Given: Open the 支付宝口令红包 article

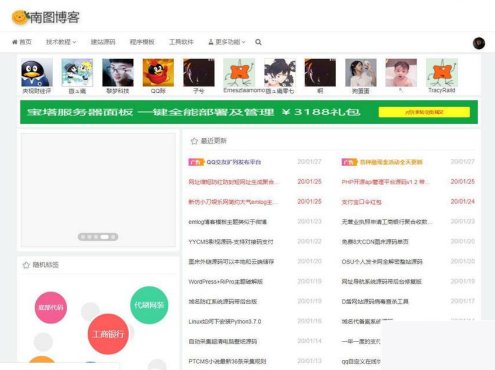Looking at the screenshot, I should tap(361, 202).
